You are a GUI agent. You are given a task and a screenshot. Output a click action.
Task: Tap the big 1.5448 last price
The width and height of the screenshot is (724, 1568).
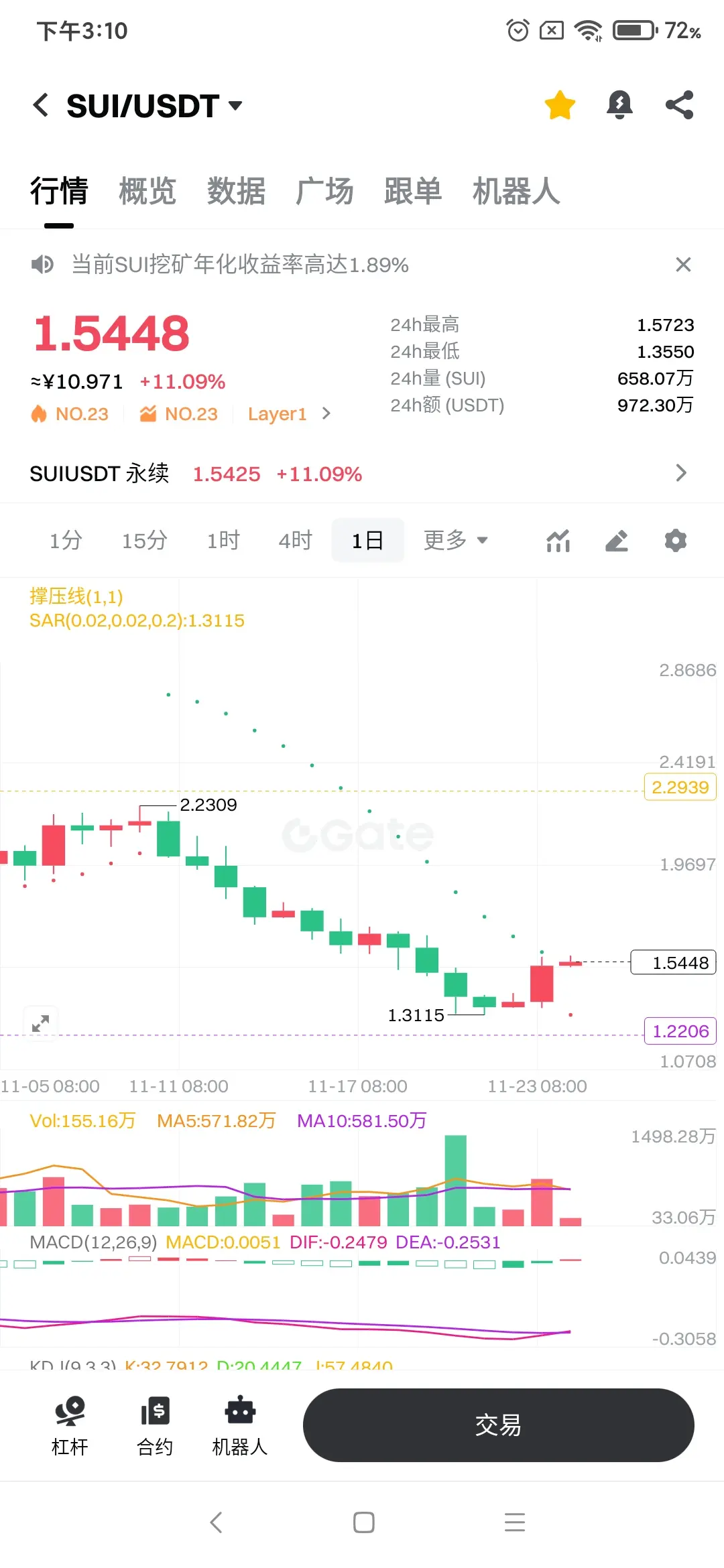tap(111, 333)
